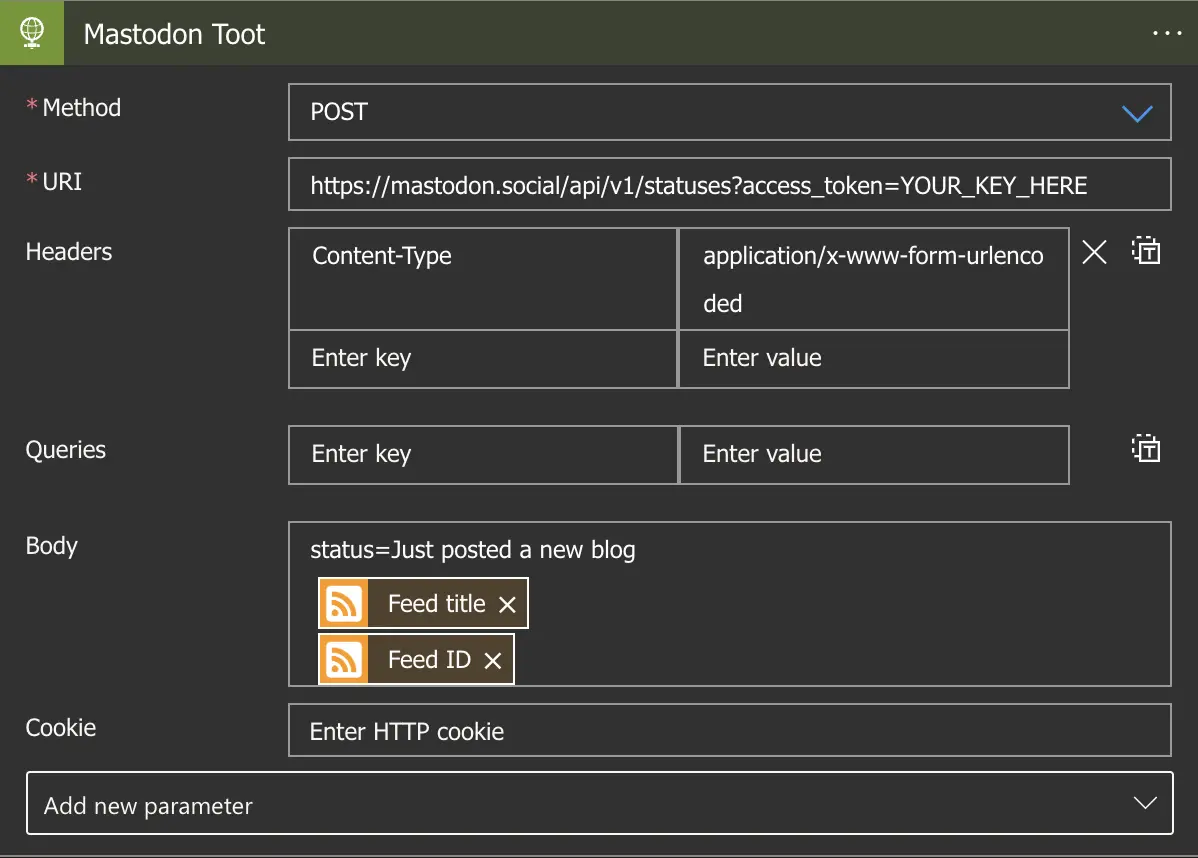Switch Queries to text mode icon

tap(1146, 448)
